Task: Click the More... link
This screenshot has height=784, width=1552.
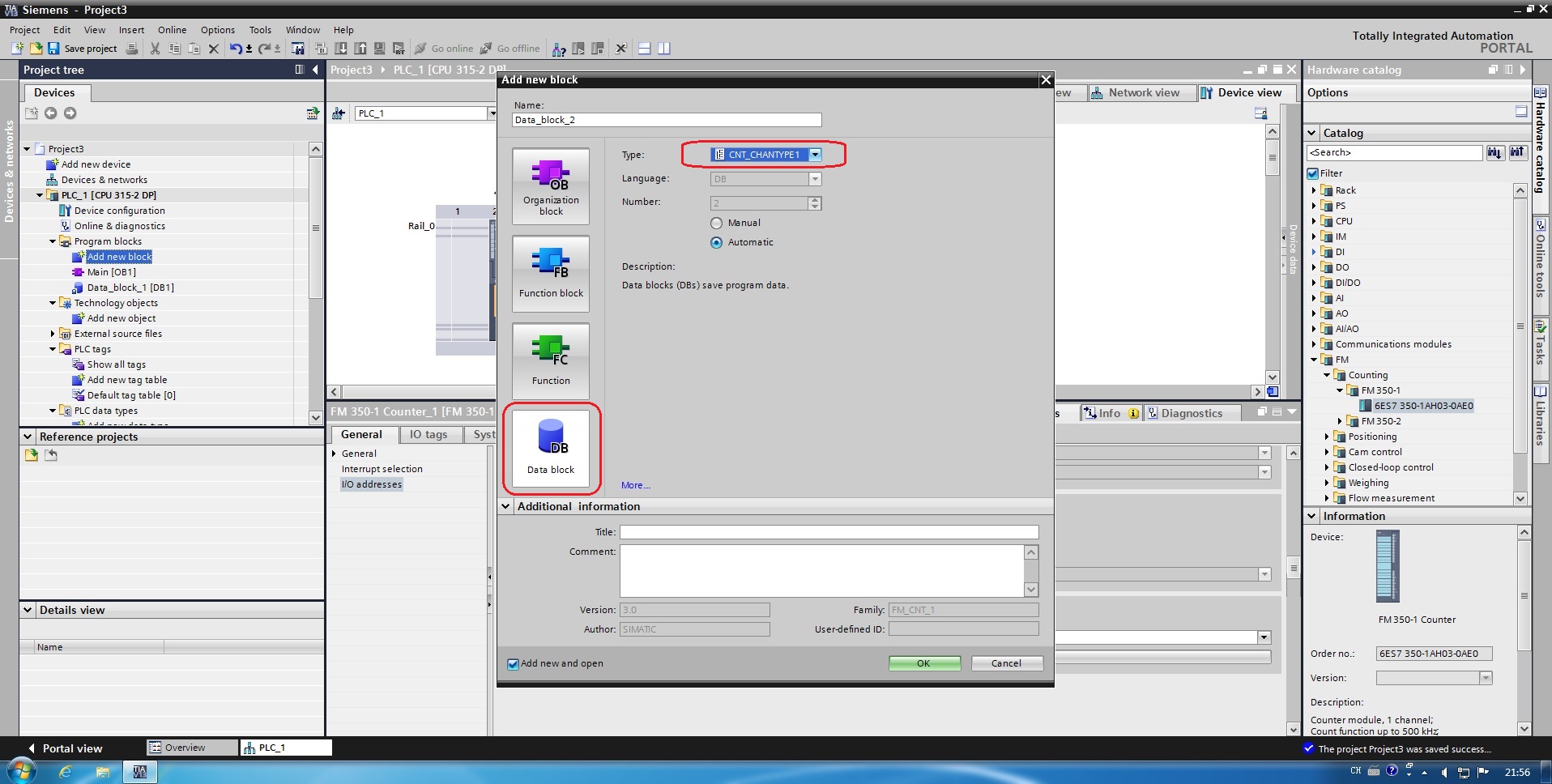Action: pyautogui.click(x=636, y=485)
